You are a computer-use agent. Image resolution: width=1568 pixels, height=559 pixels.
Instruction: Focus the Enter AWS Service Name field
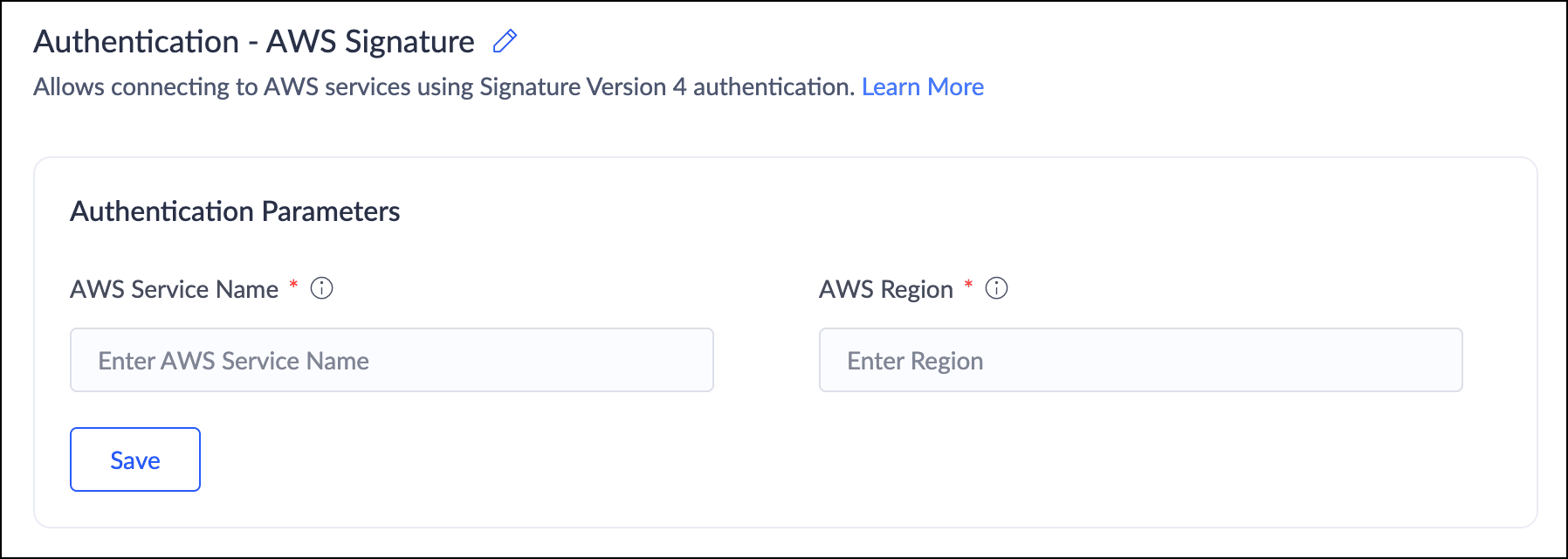(x=391, y=360)
